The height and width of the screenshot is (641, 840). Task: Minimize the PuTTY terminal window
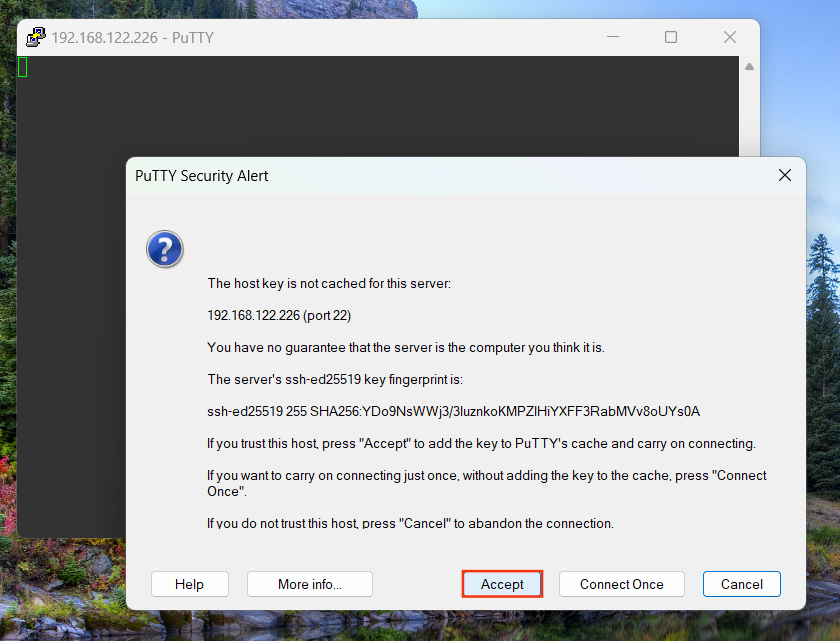pos(613,38)
